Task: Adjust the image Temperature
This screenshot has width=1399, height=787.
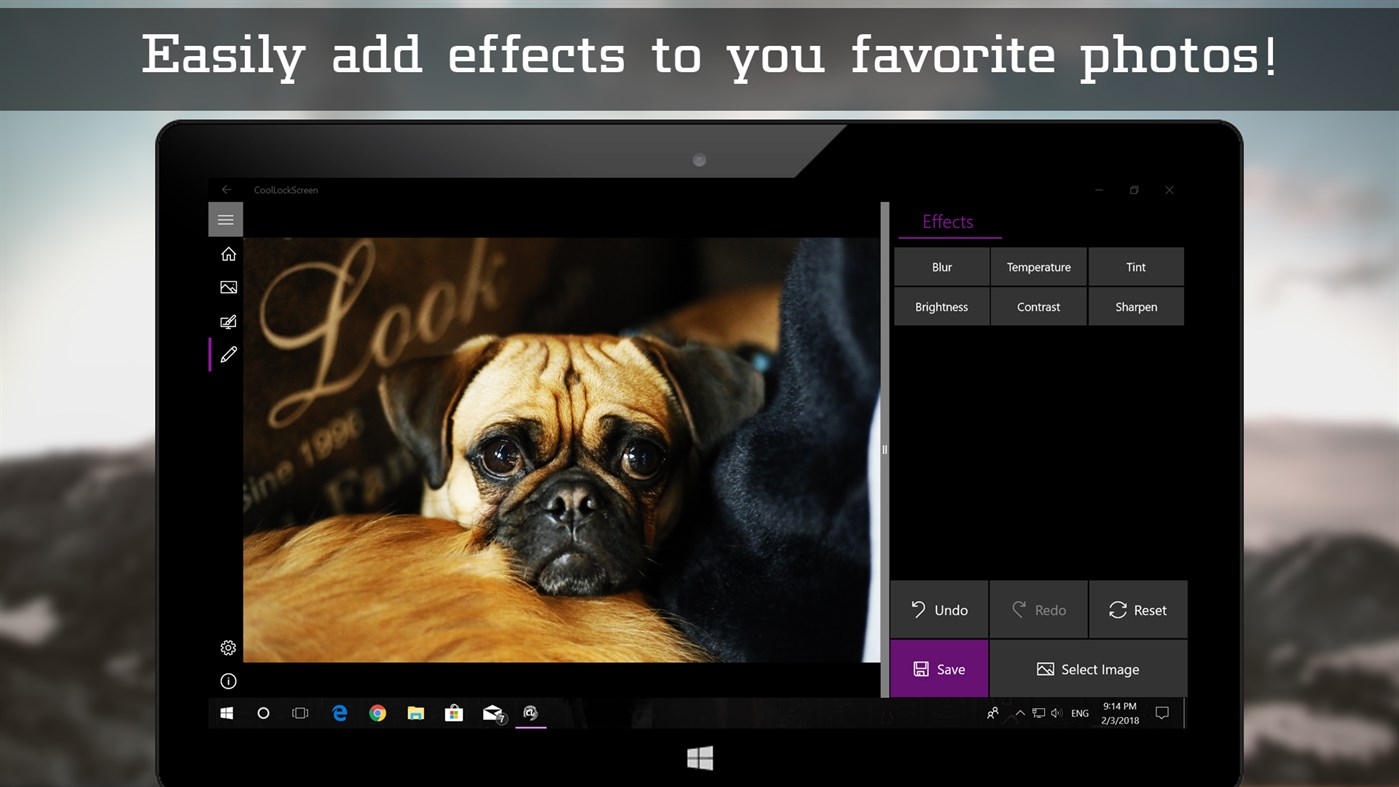Action: (x=1038, y=266)
